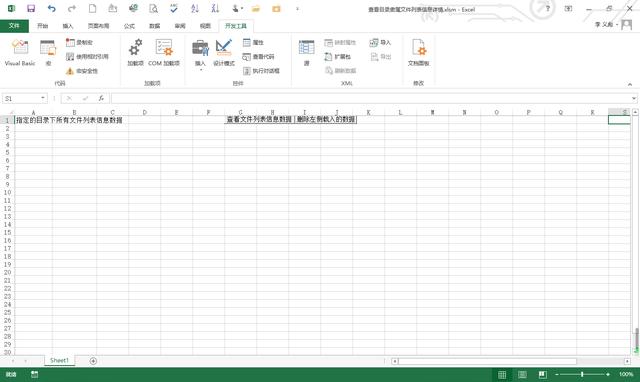Open print preview with magnifier icon
The height and width of the screenshot is (382, 640).
(x=153, y=9)
